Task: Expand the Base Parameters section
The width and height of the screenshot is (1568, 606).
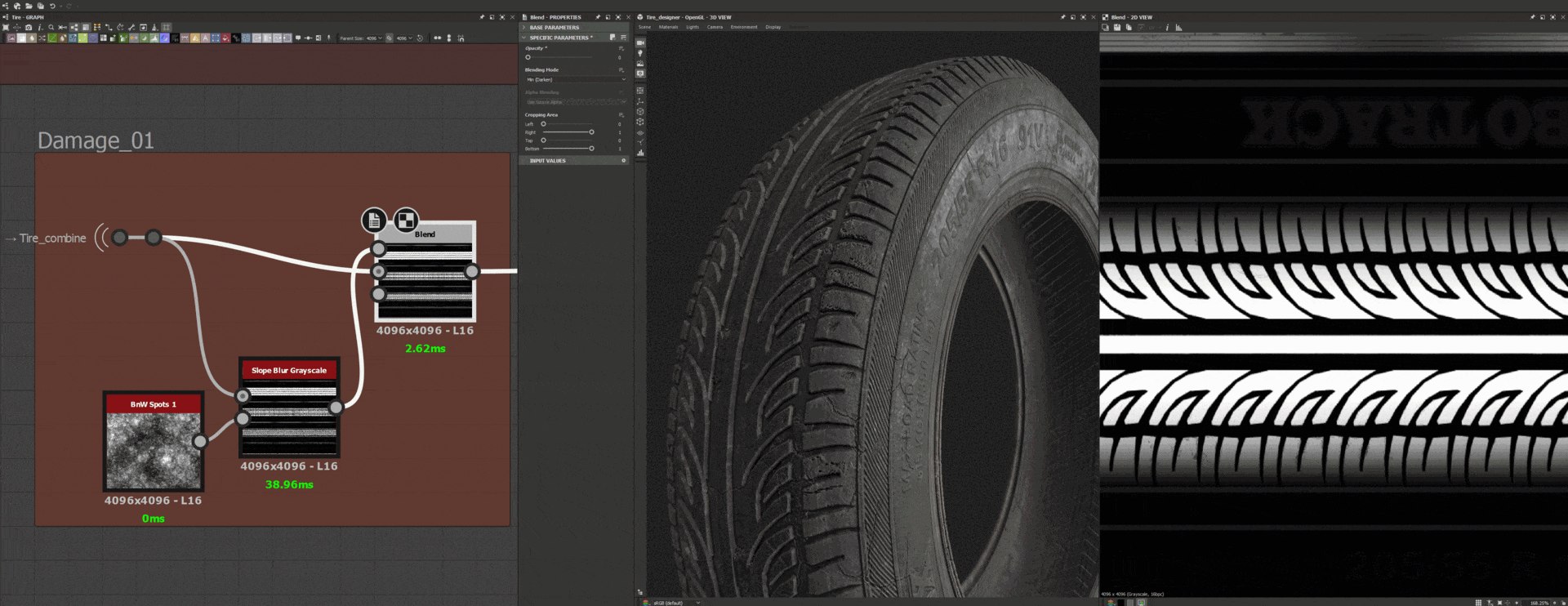Action: pos(555,28)
